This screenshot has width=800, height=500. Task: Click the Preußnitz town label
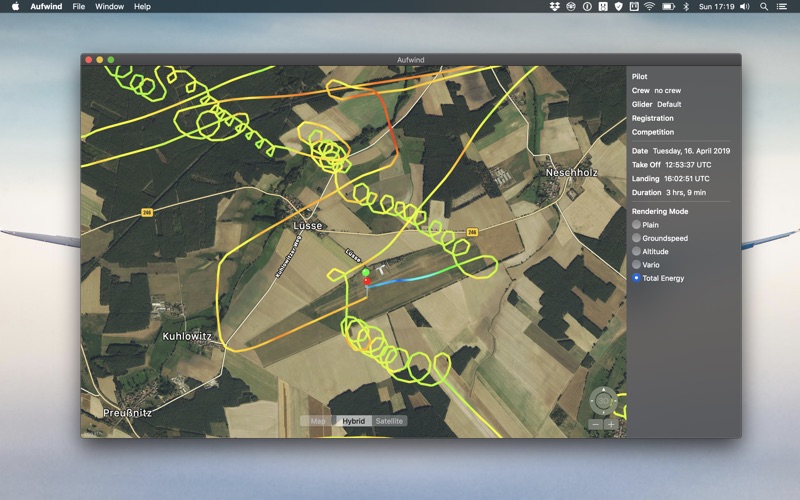tap(127, 413)
